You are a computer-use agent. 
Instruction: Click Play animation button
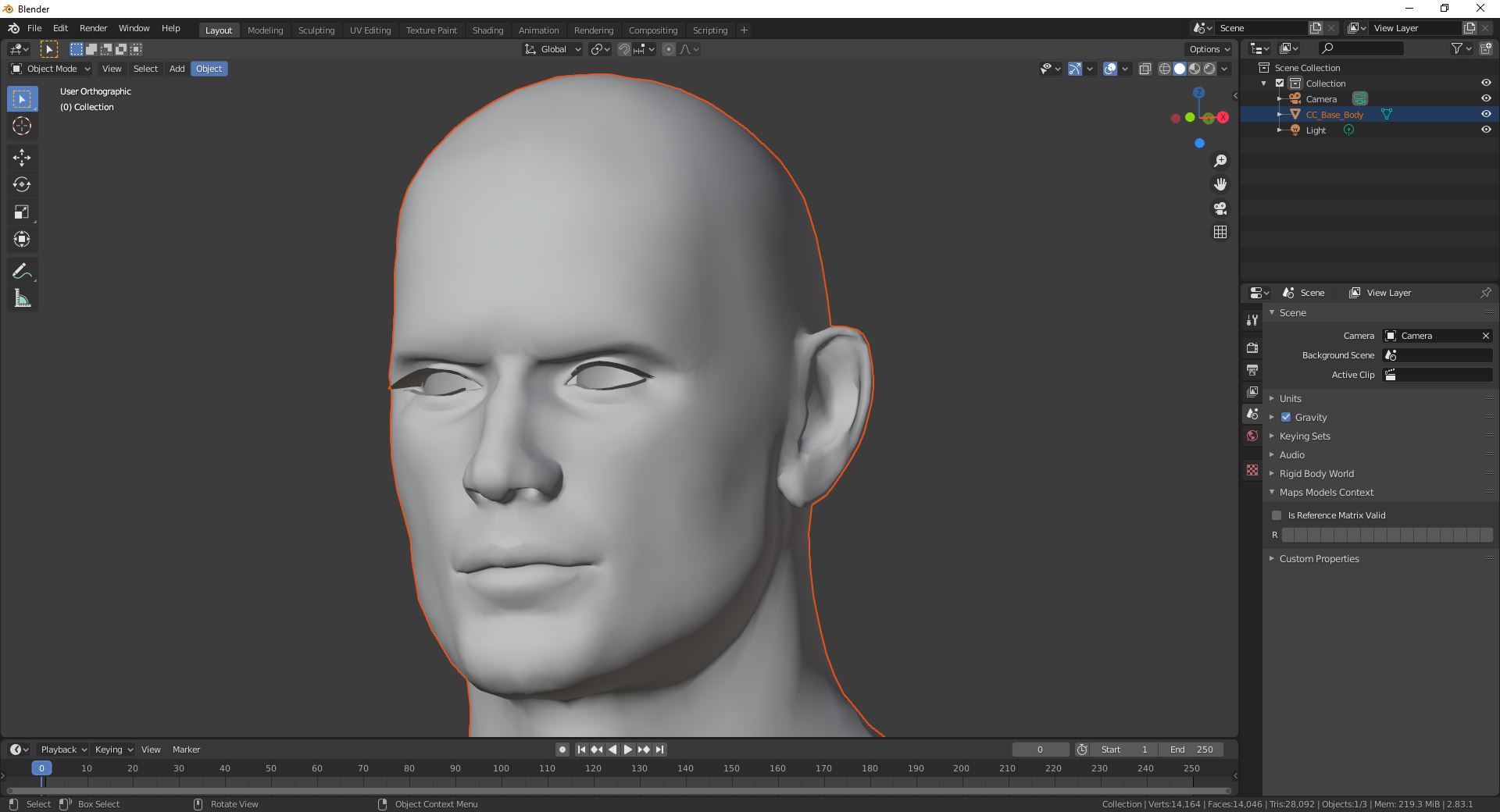point(627,750)
